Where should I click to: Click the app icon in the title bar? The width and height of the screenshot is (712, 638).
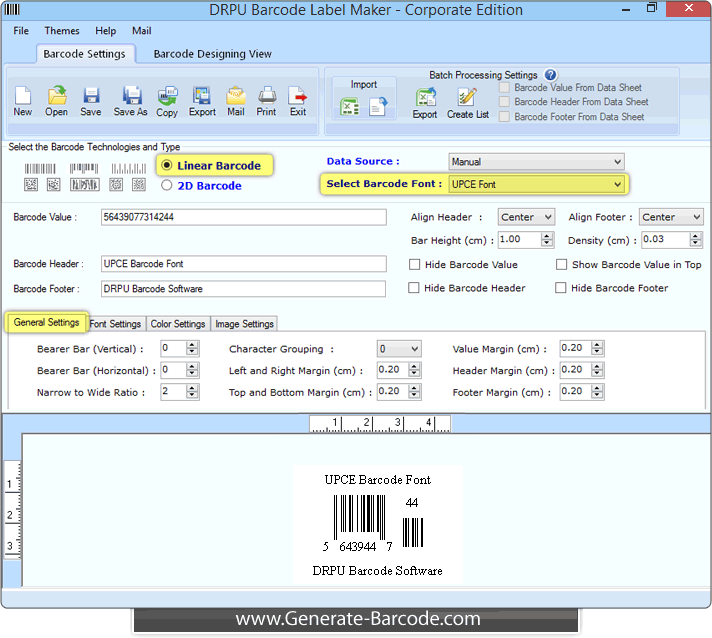(x=12, y=9)
